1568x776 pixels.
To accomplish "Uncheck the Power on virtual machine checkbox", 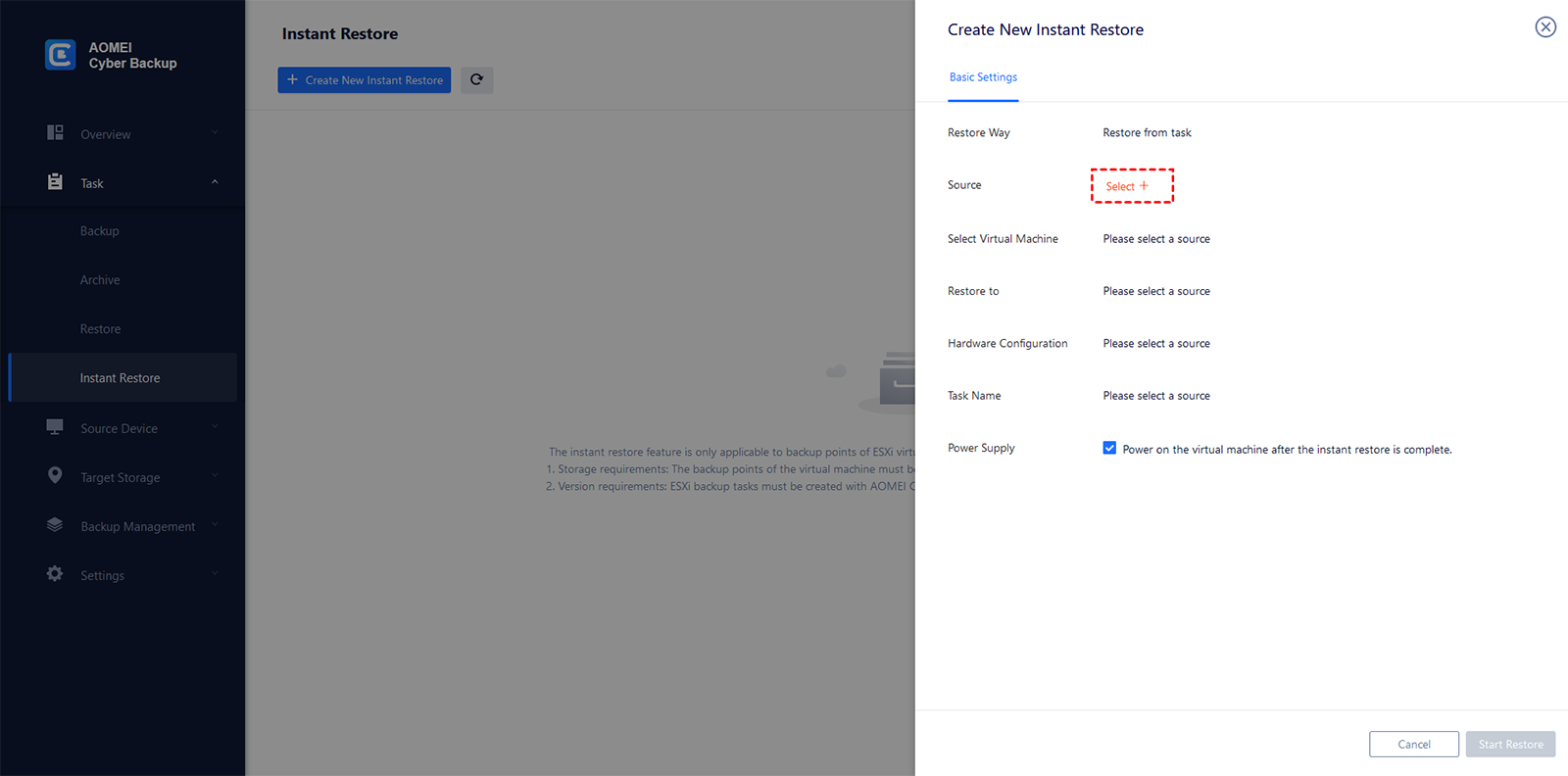I will click(x=1109, y=448).
